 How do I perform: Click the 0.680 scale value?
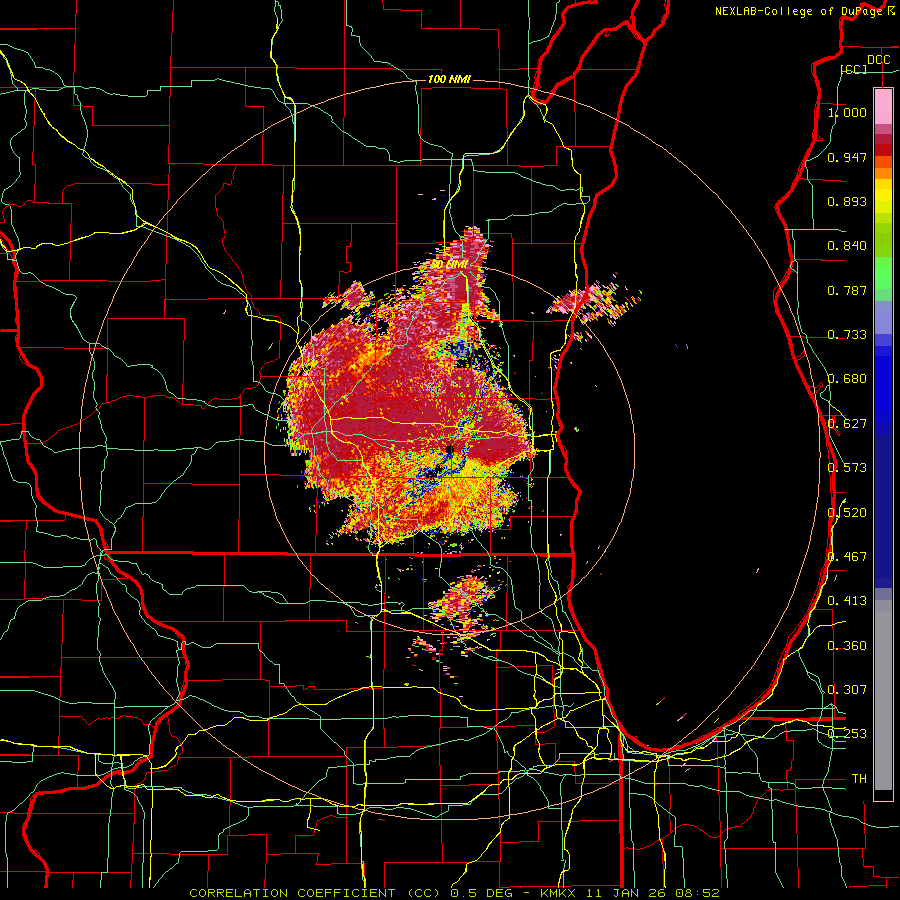click(x=847, y=379)
